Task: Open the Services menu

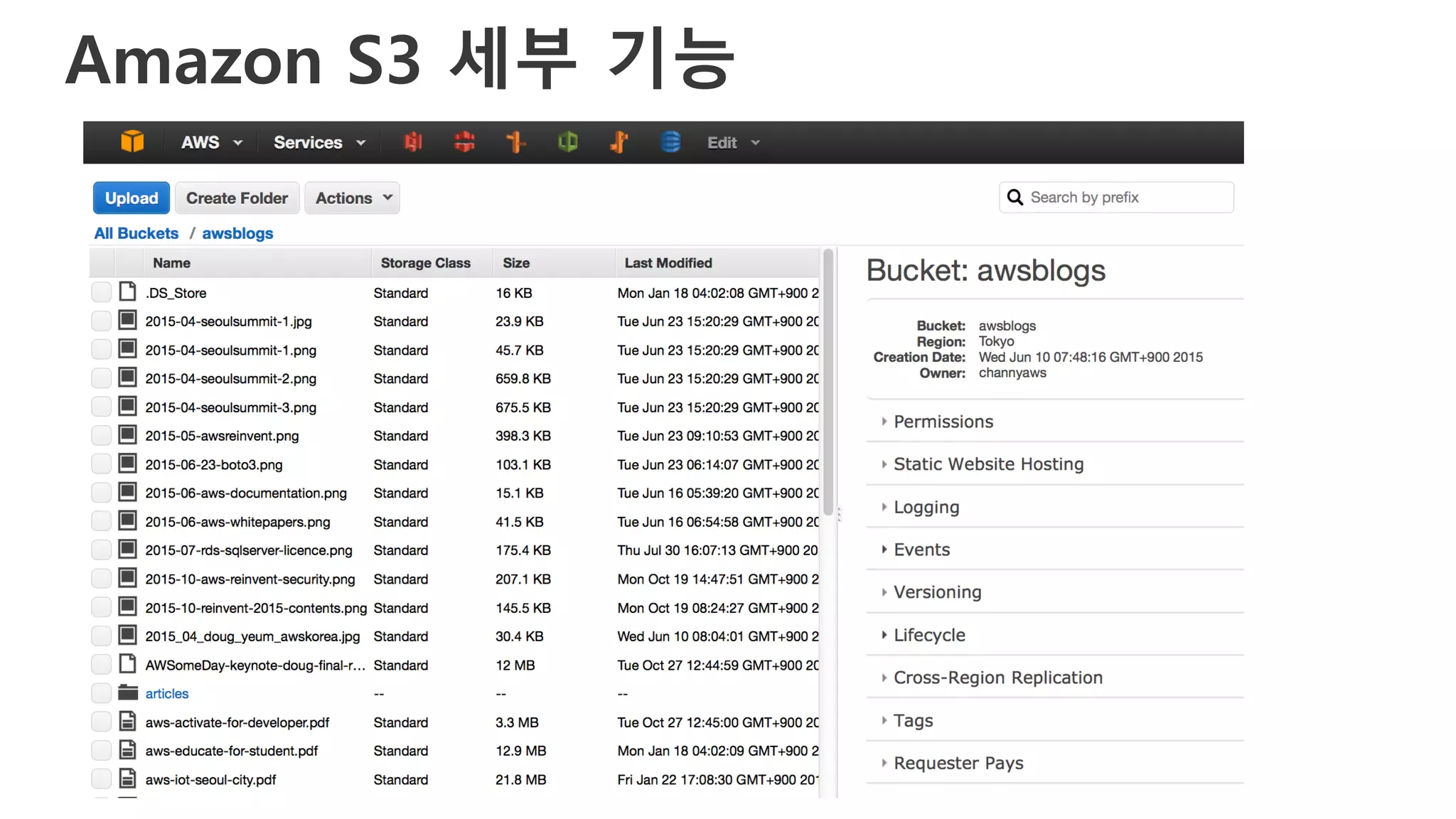Action: coord(318,143)
